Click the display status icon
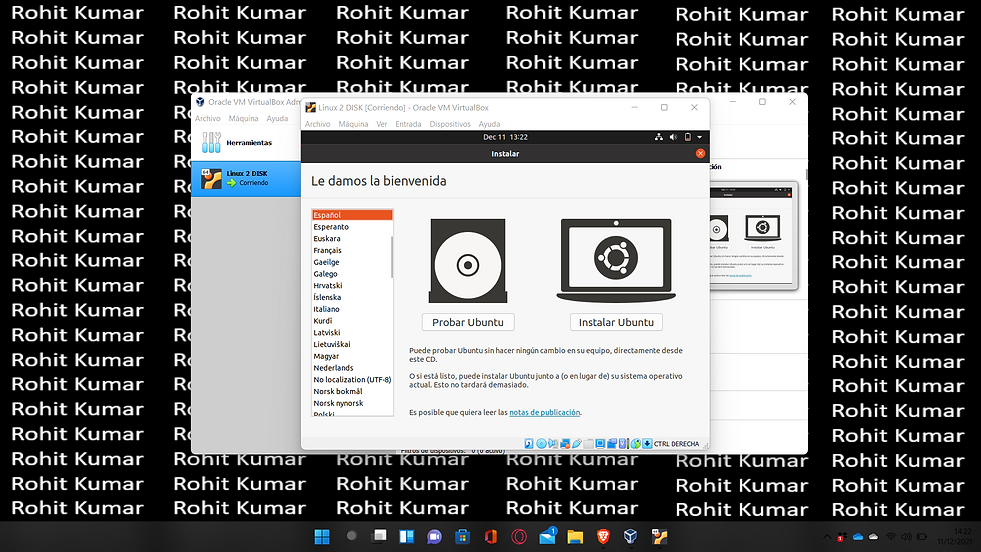The height and width of the screenshot is (552, 981). (x=600, y=444)
